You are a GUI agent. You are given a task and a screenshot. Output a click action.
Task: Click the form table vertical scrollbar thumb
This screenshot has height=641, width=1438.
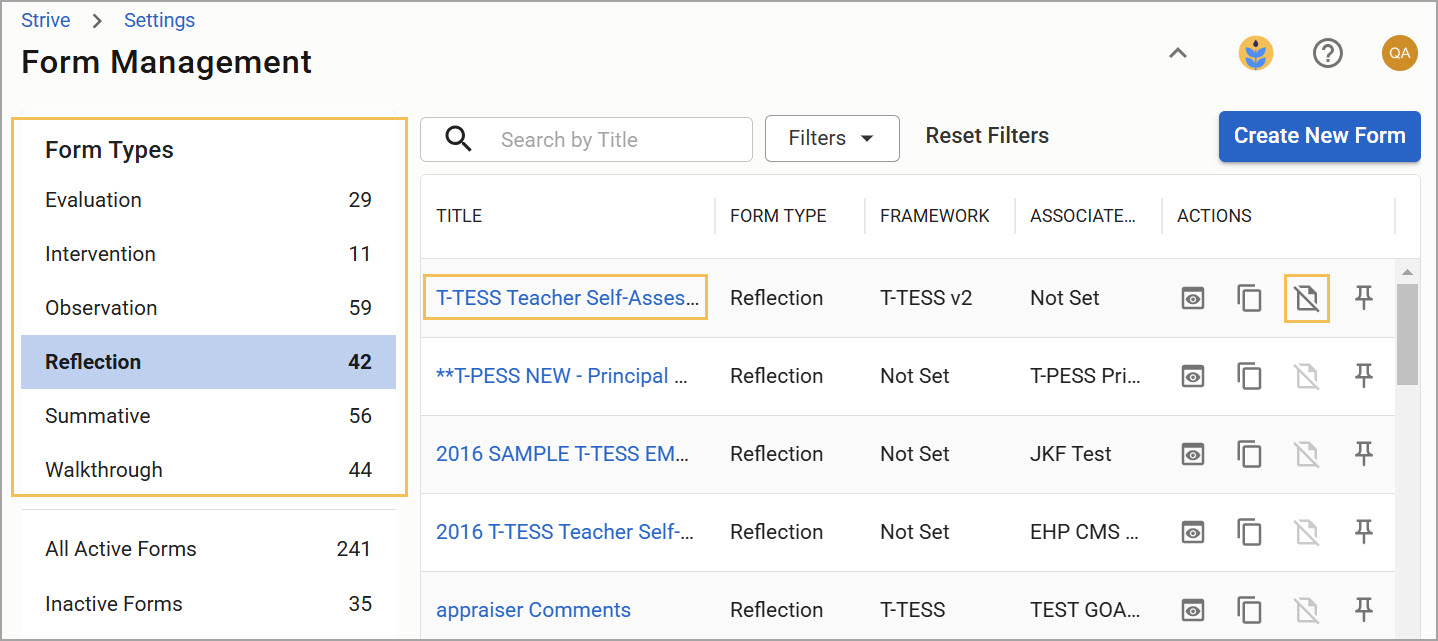pos(1407,335)
